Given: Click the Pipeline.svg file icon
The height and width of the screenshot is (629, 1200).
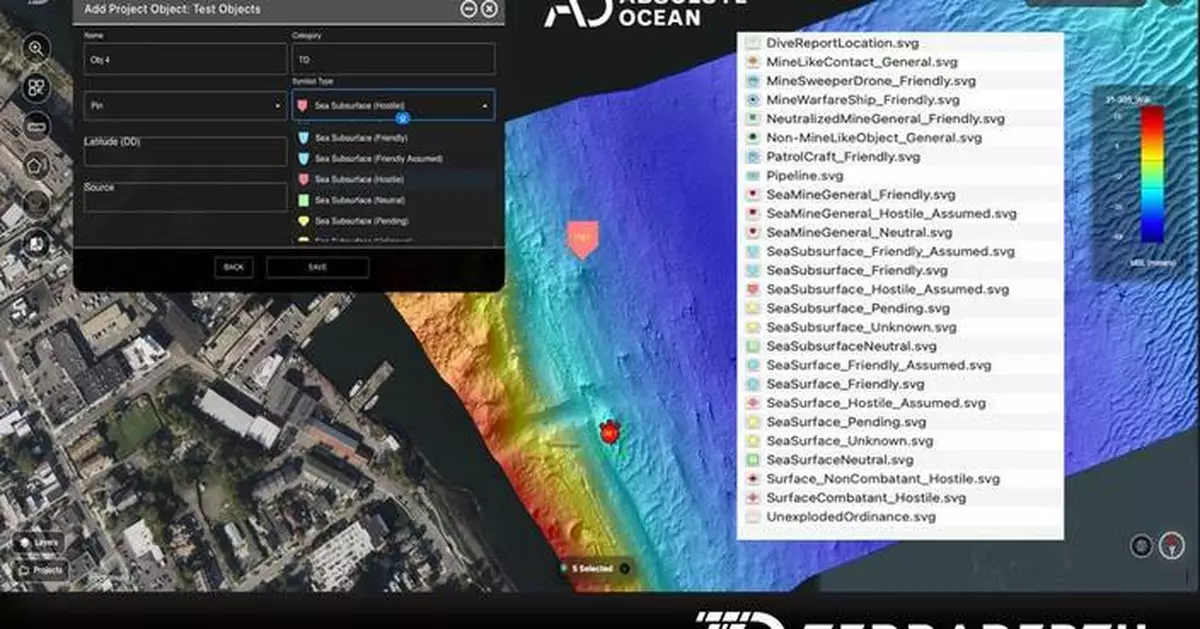Looking at the screenshot, I should point(754,176).
